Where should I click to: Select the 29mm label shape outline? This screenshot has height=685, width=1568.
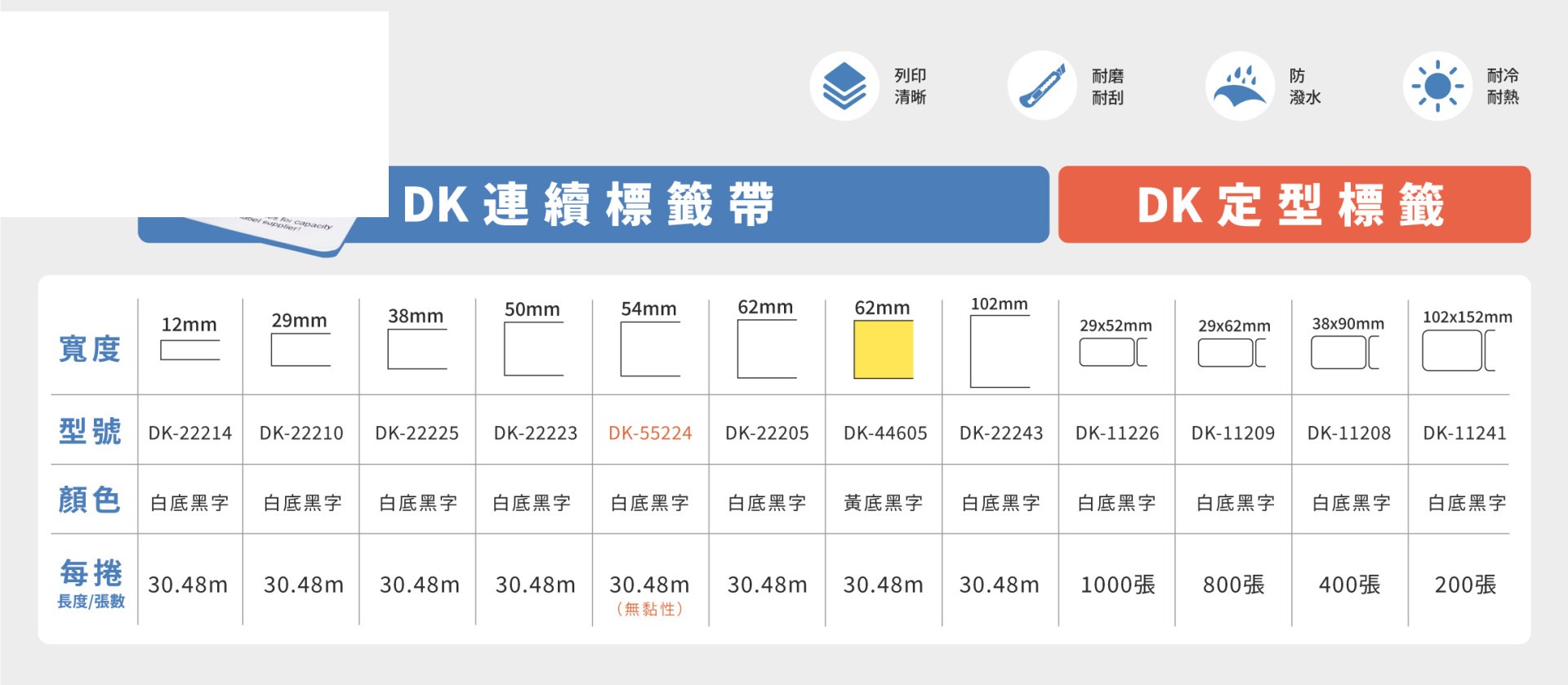click(301, 349)
